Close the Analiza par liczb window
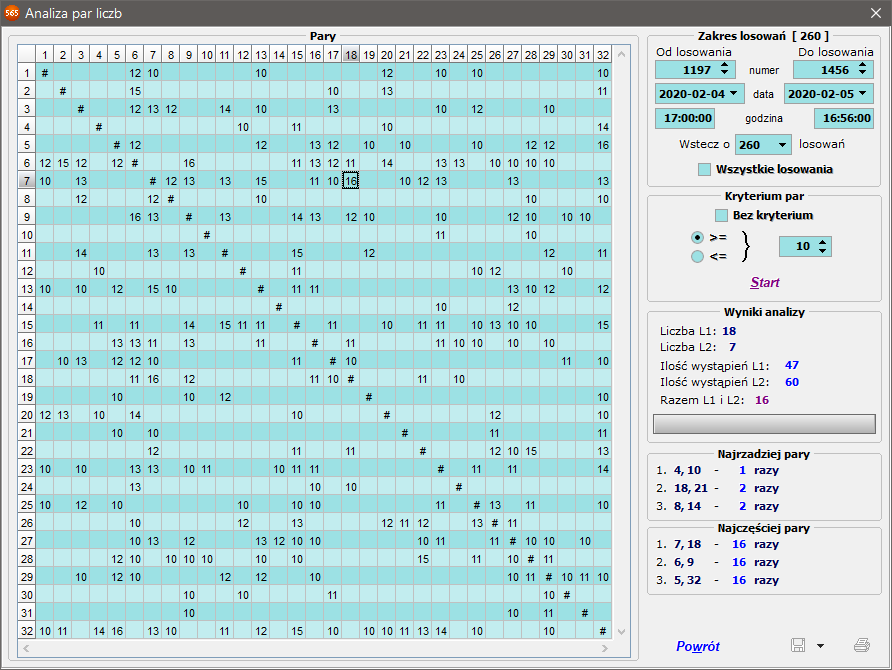 pyautogui.click(x=876, y=13)
